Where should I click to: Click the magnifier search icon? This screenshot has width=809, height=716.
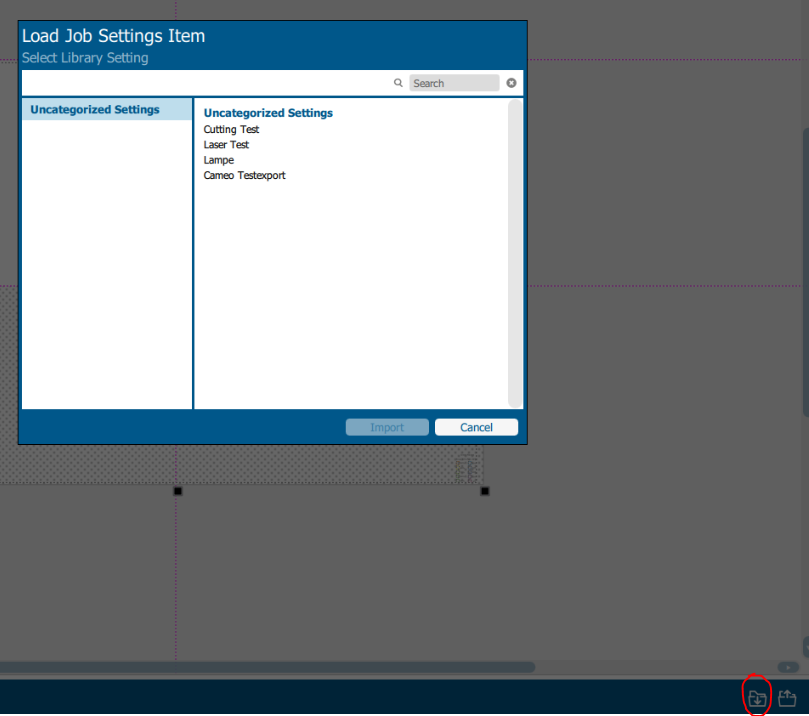(398, 83)
